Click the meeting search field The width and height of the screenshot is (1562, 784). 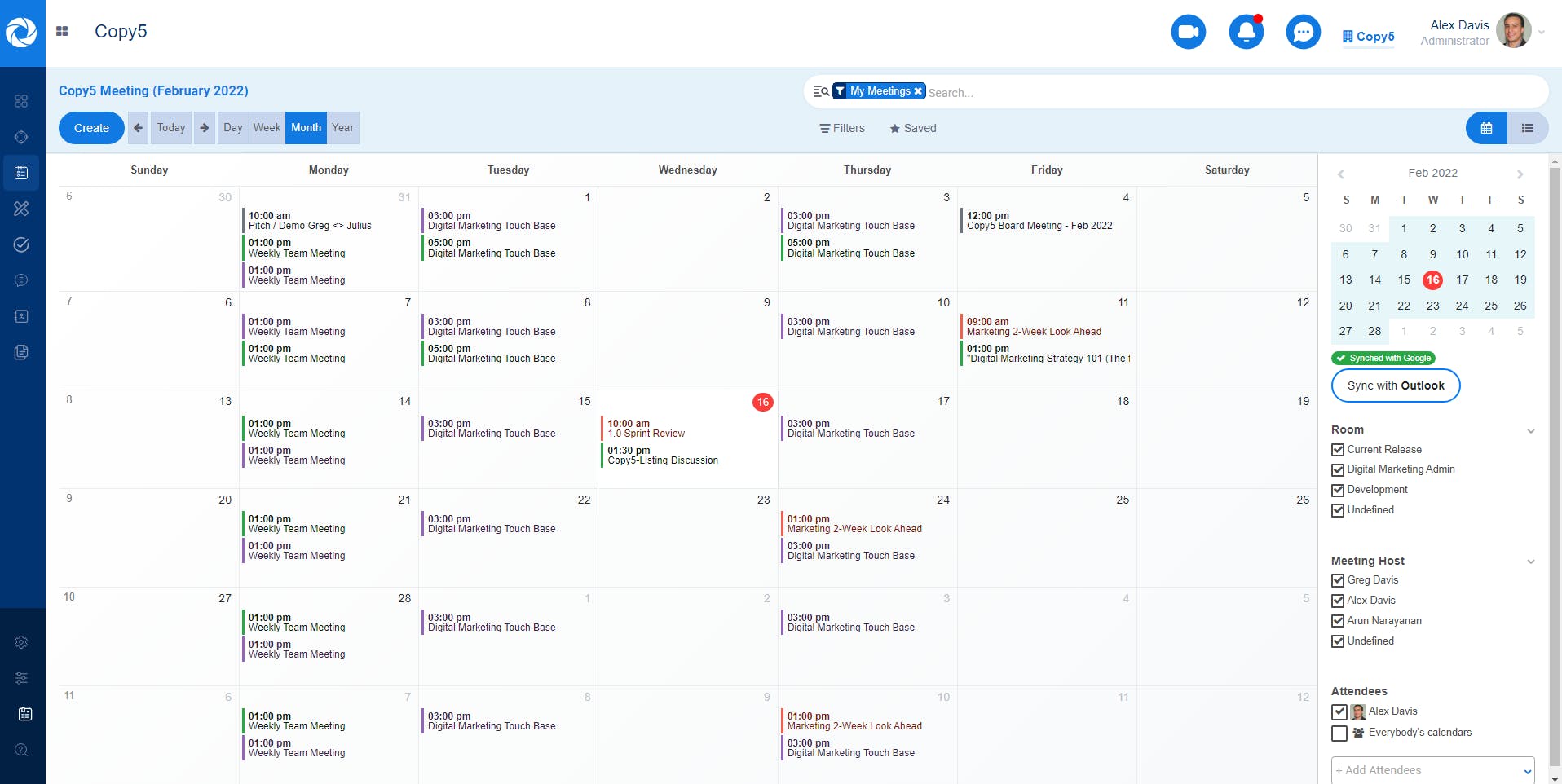pos(1223,93)
